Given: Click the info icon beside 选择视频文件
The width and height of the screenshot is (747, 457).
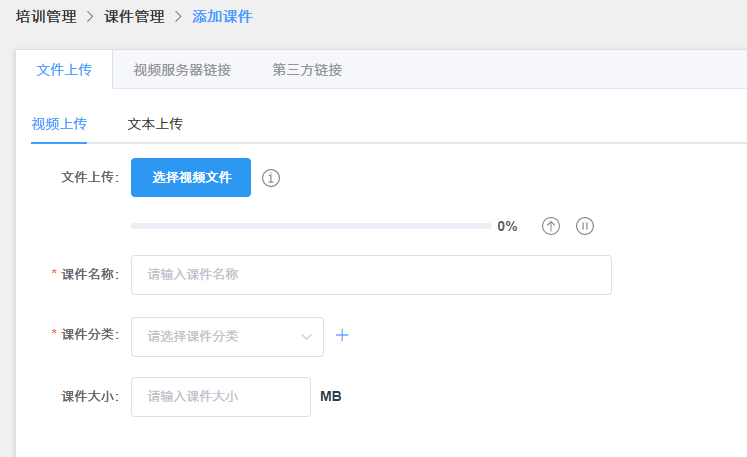Looking at the screenshot, I should 271,178.
